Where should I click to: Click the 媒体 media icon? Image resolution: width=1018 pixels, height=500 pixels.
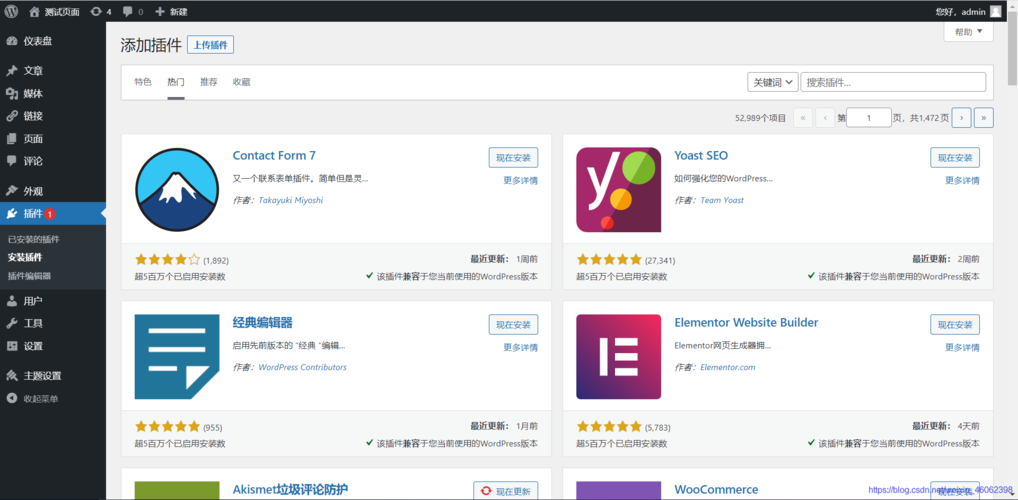[x=12, y=94]
